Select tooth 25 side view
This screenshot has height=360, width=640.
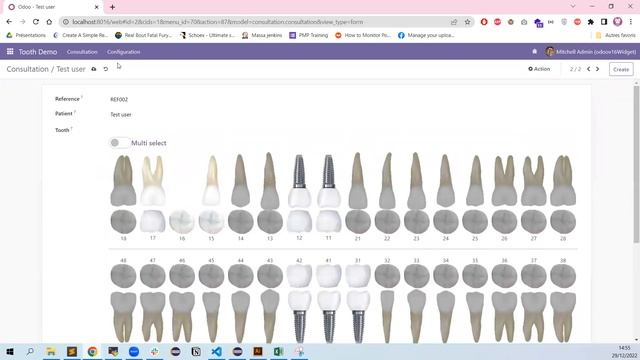(x=475, y=180)
